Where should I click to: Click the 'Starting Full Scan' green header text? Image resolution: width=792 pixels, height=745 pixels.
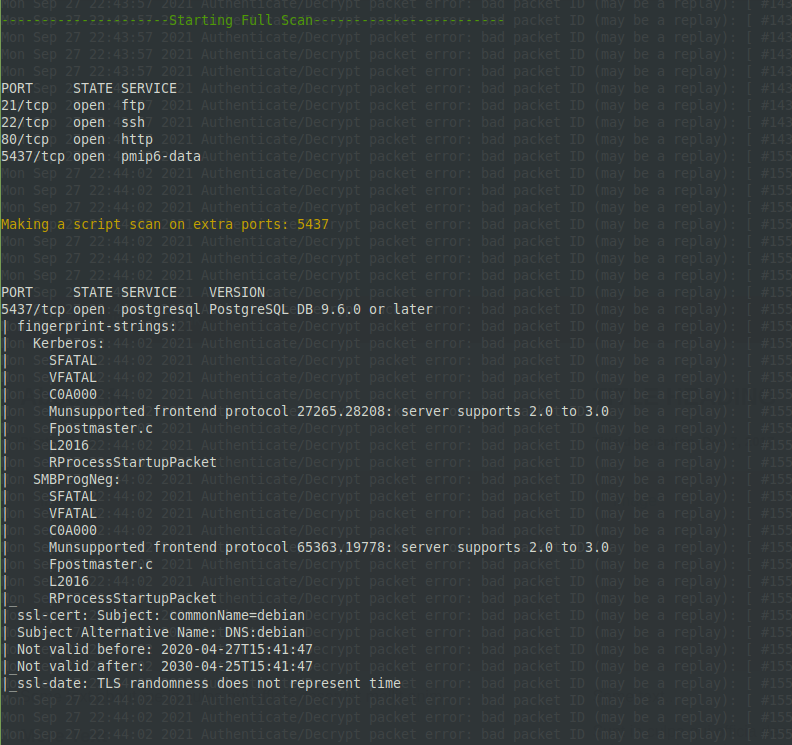[x=241, y=21]
